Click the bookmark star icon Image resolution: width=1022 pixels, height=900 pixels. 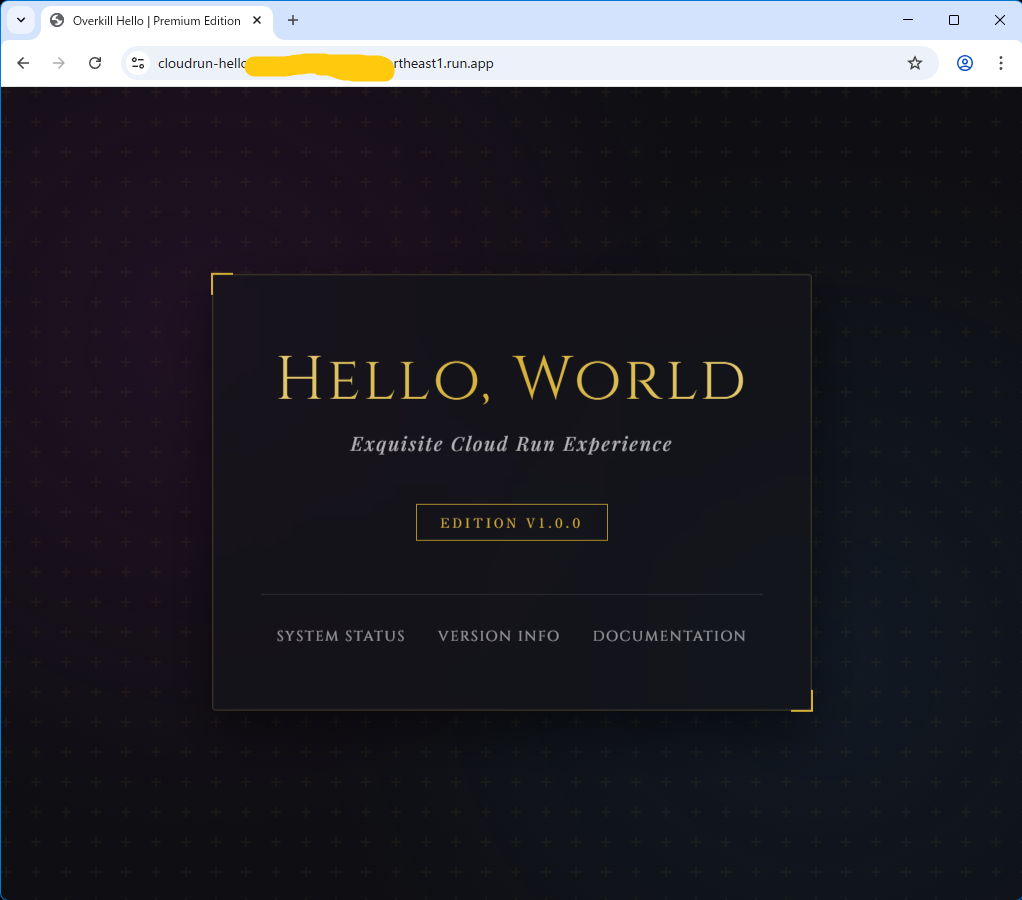[x=914, y=62]
